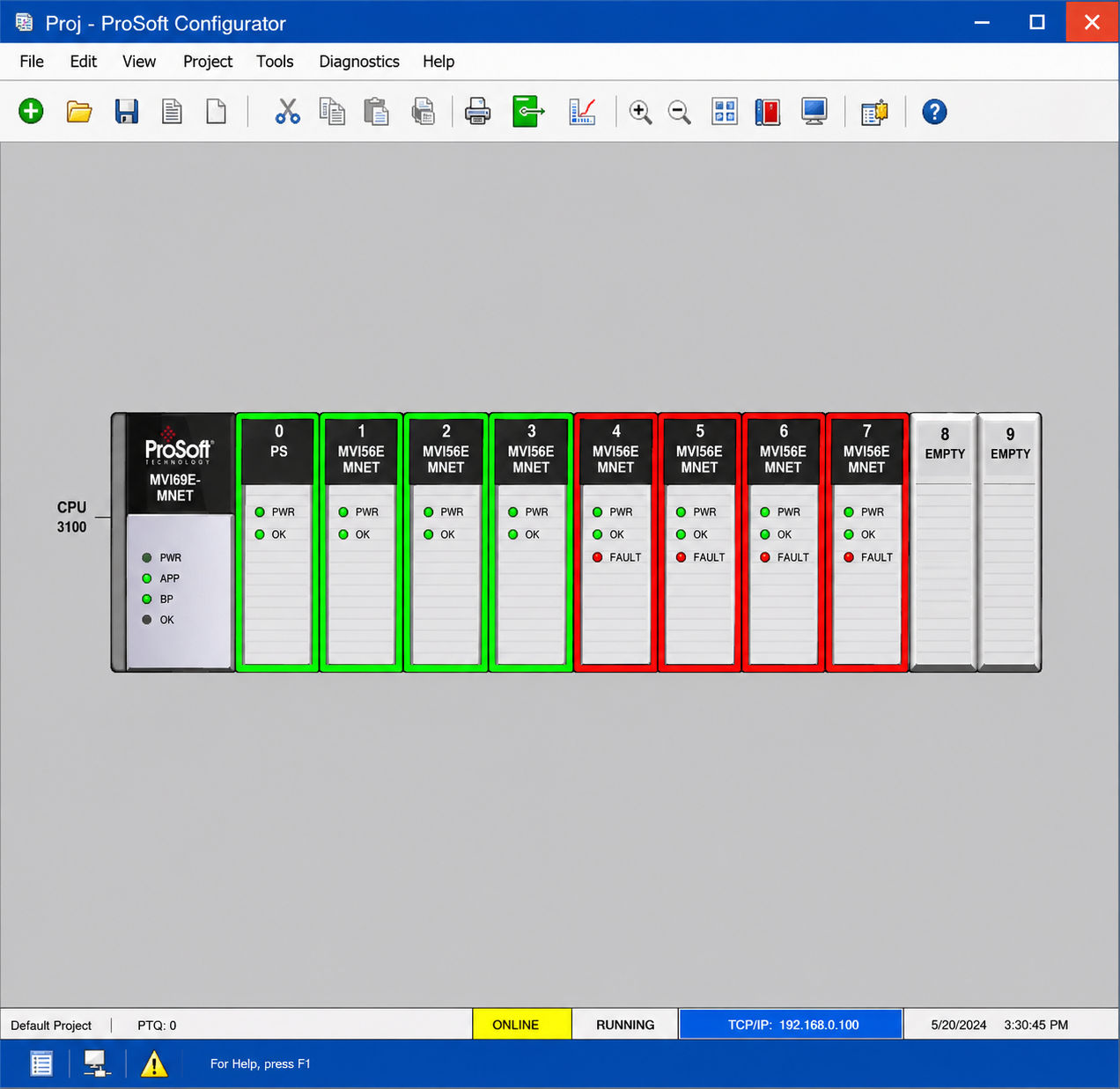The width and height of the screenshot is (1120, 1089).
Task: Open the View menu
Action: click(139, 62)
